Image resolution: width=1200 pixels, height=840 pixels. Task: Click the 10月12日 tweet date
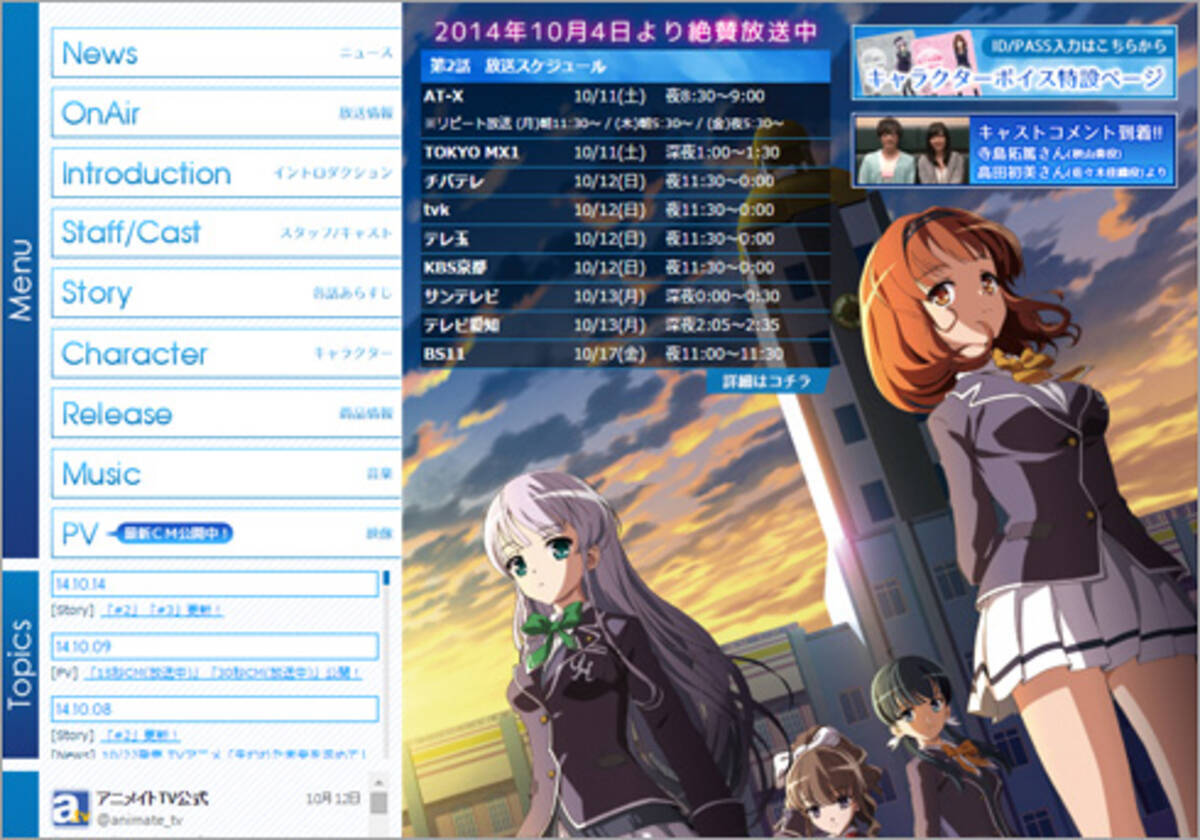332,798
